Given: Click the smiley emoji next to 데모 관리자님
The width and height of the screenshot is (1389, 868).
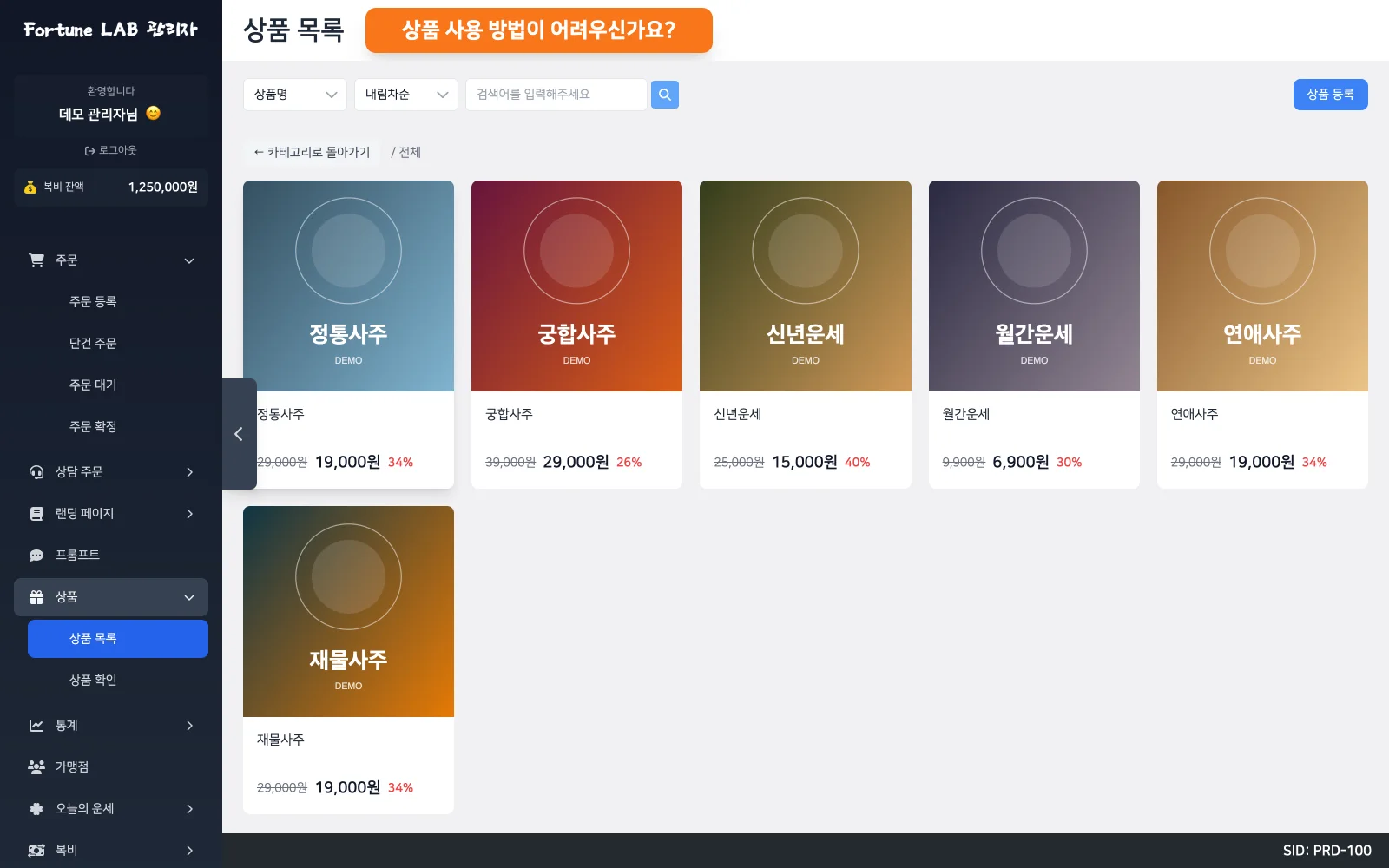Looking at the screenshot, I should click(x=154, y=113).
